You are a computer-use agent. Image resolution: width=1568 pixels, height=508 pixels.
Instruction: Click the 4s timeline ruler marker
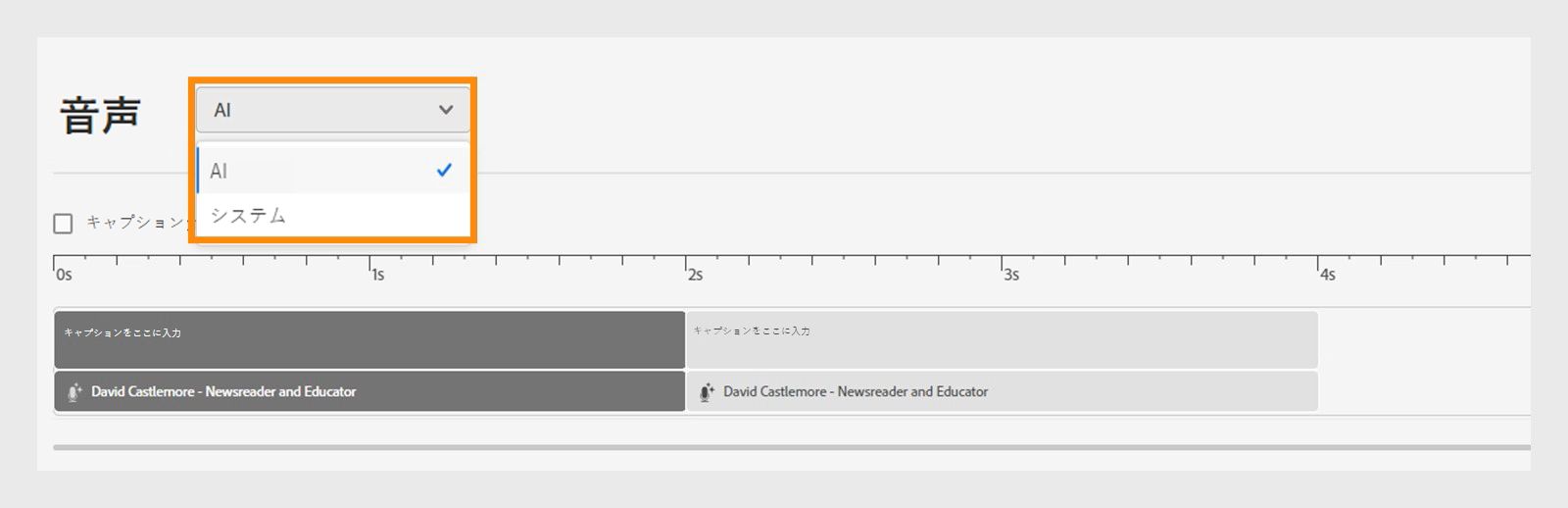(x=1327, y=275)
